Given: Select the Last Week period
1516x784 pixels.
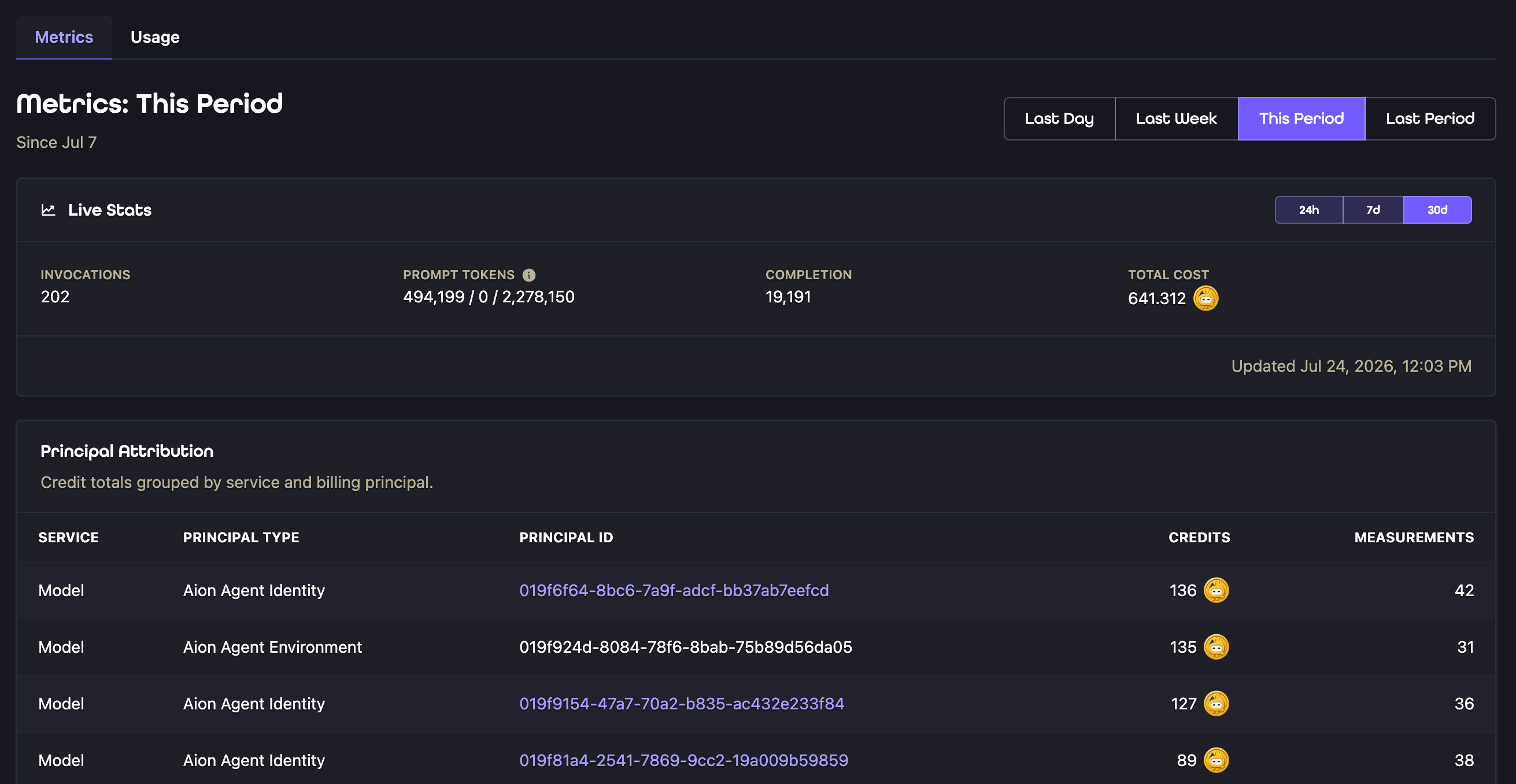Looking at the screenshot, I should 1176,119.
